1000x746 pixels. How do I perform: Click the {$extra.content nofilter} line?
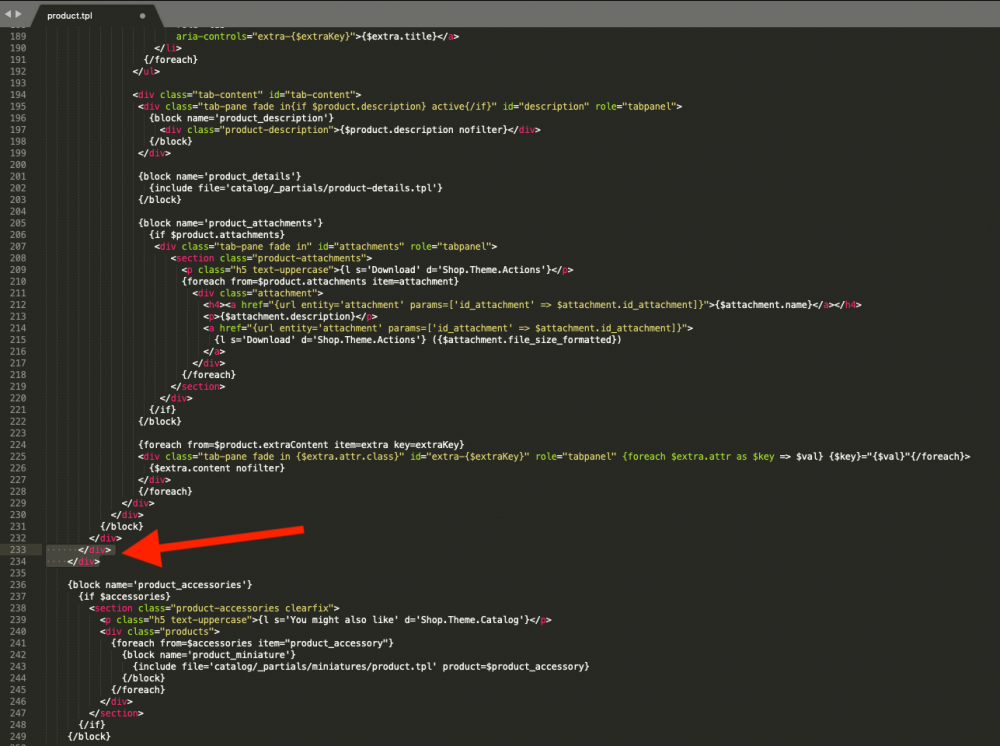[x=217, y=468]
